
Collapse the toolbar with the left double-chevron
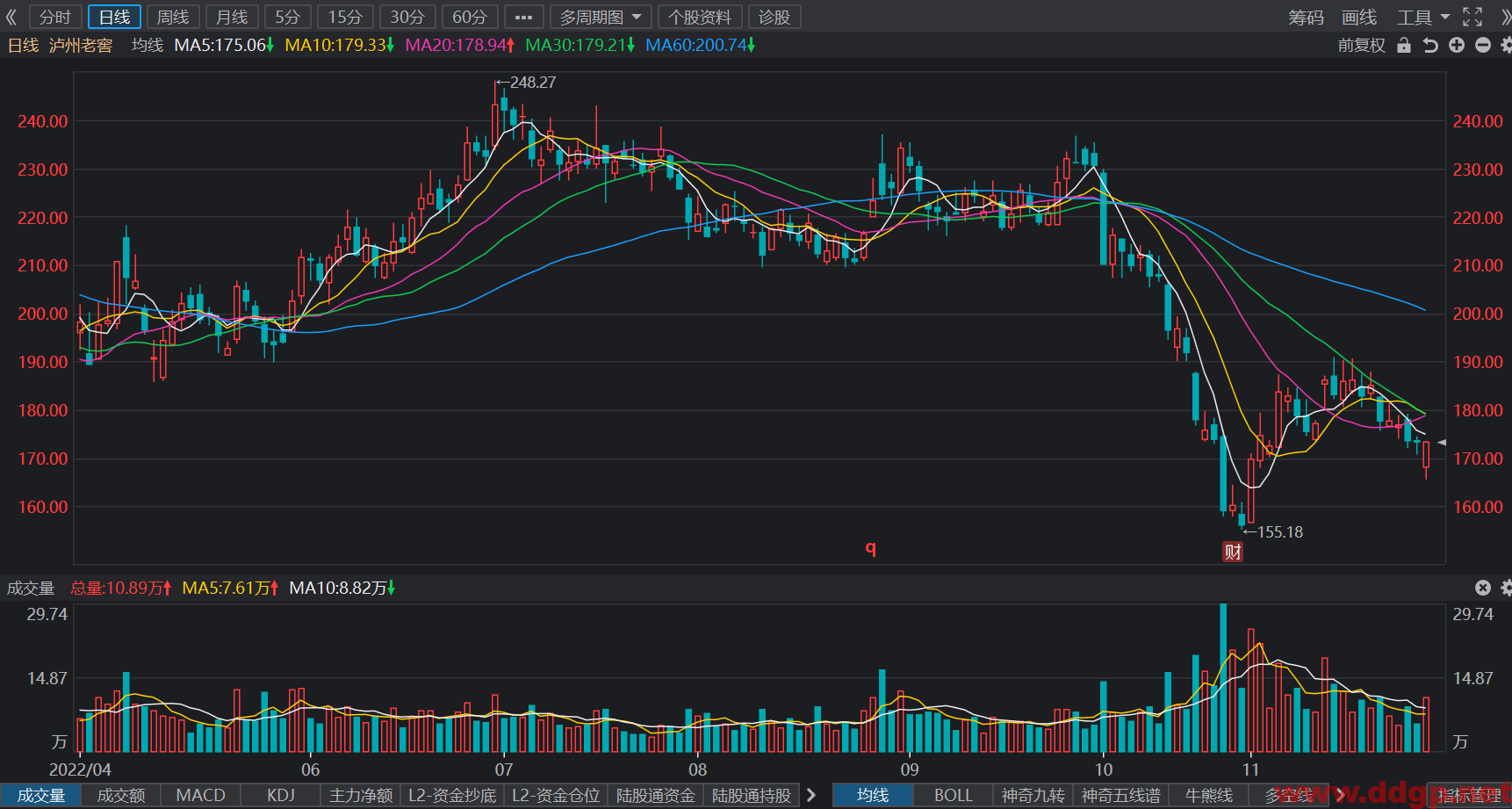[x=11, y=17]
